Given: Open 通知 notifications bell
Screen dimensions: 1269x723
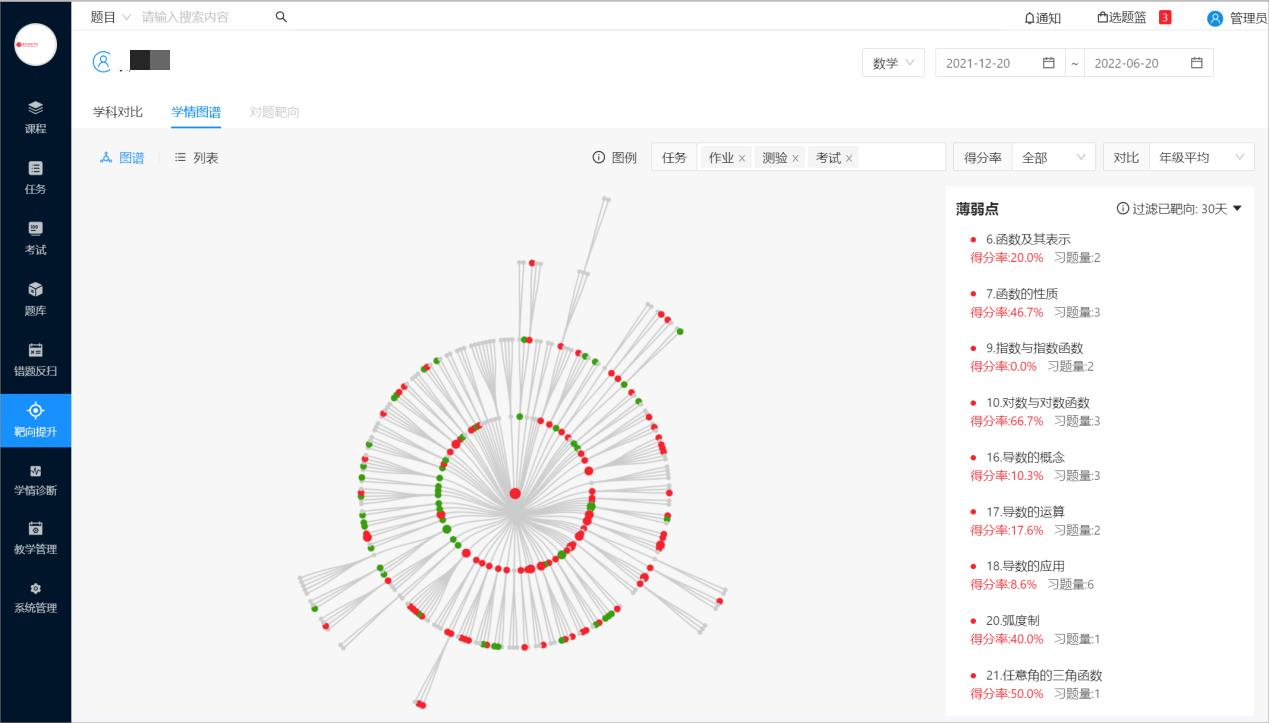Looking at the screenshot, I should click(x=1042, y=18).
